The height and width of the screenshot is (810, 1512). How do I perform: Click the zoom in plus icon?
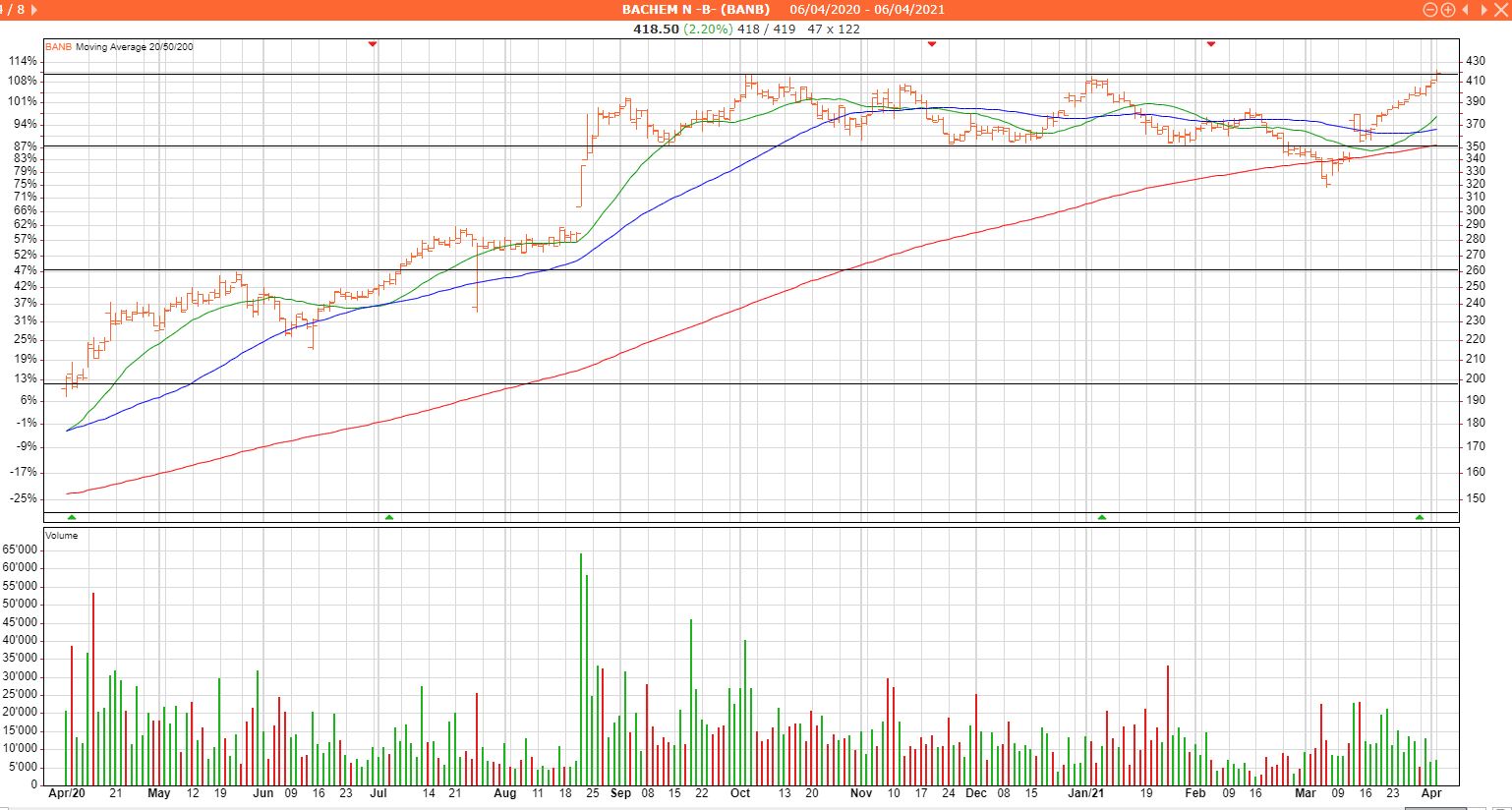pos(1447,10)
